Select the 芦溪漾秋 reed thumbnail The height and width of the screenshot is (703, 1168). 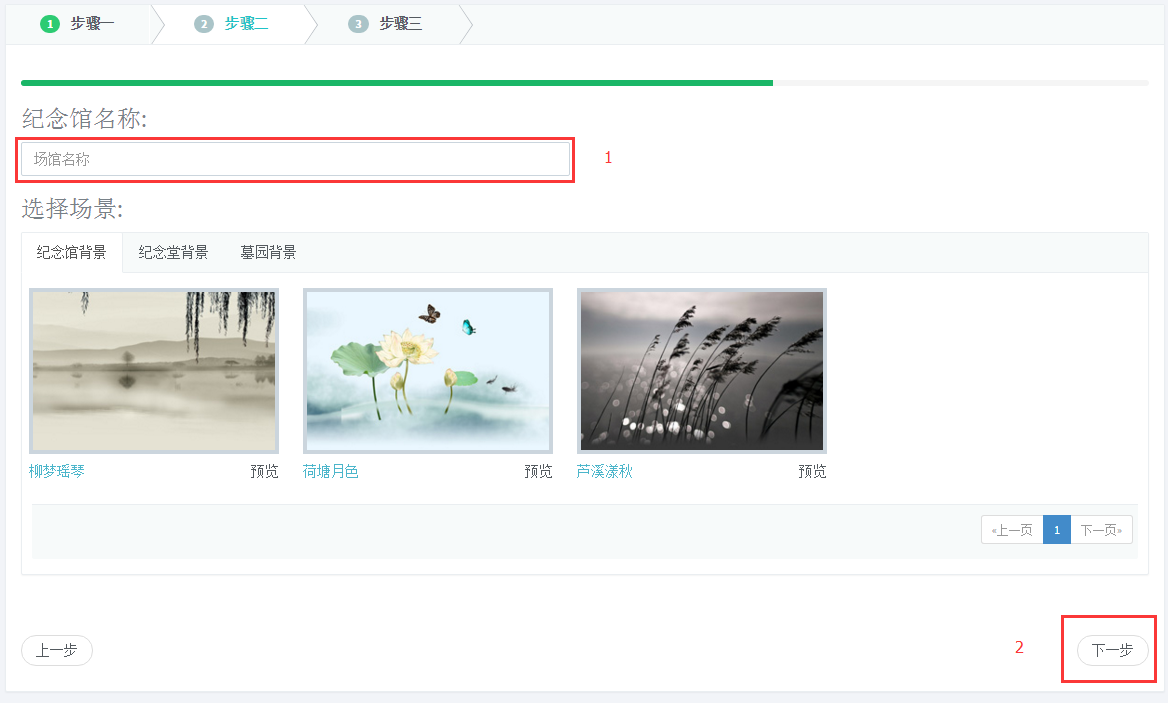tap(702, 371)
